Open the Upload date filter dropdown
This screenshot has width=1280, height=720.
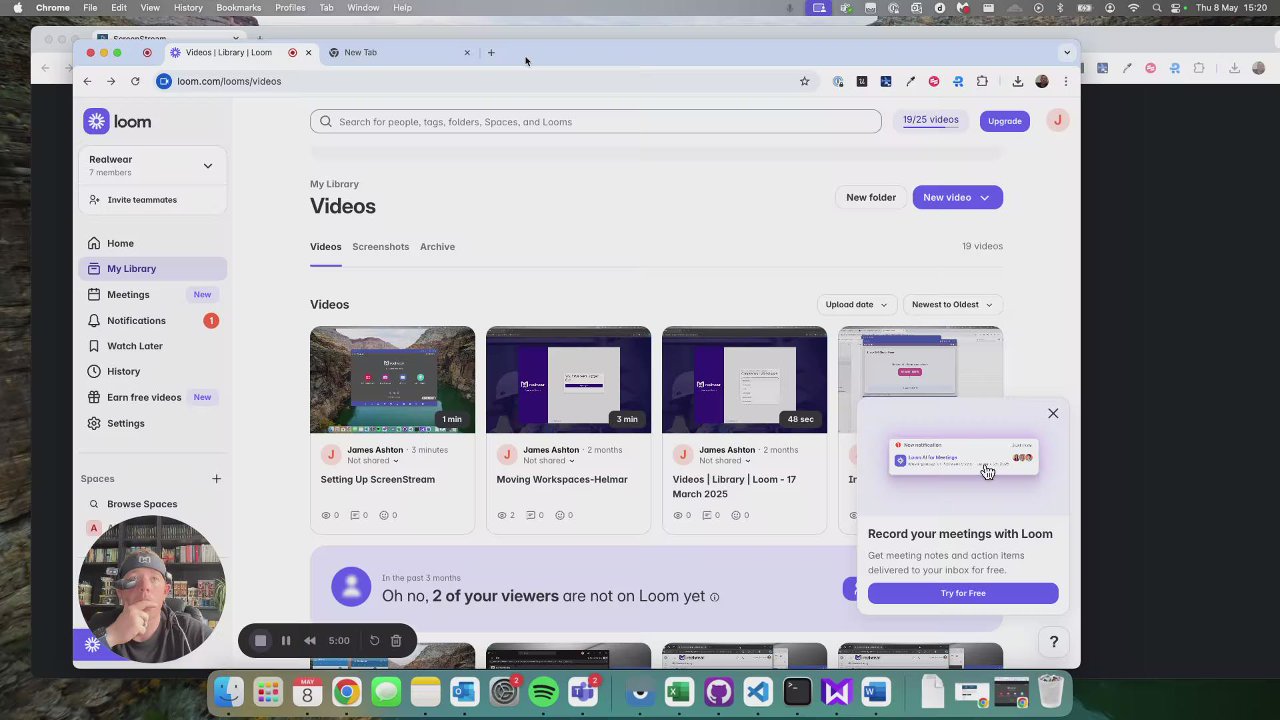point(856,304)
